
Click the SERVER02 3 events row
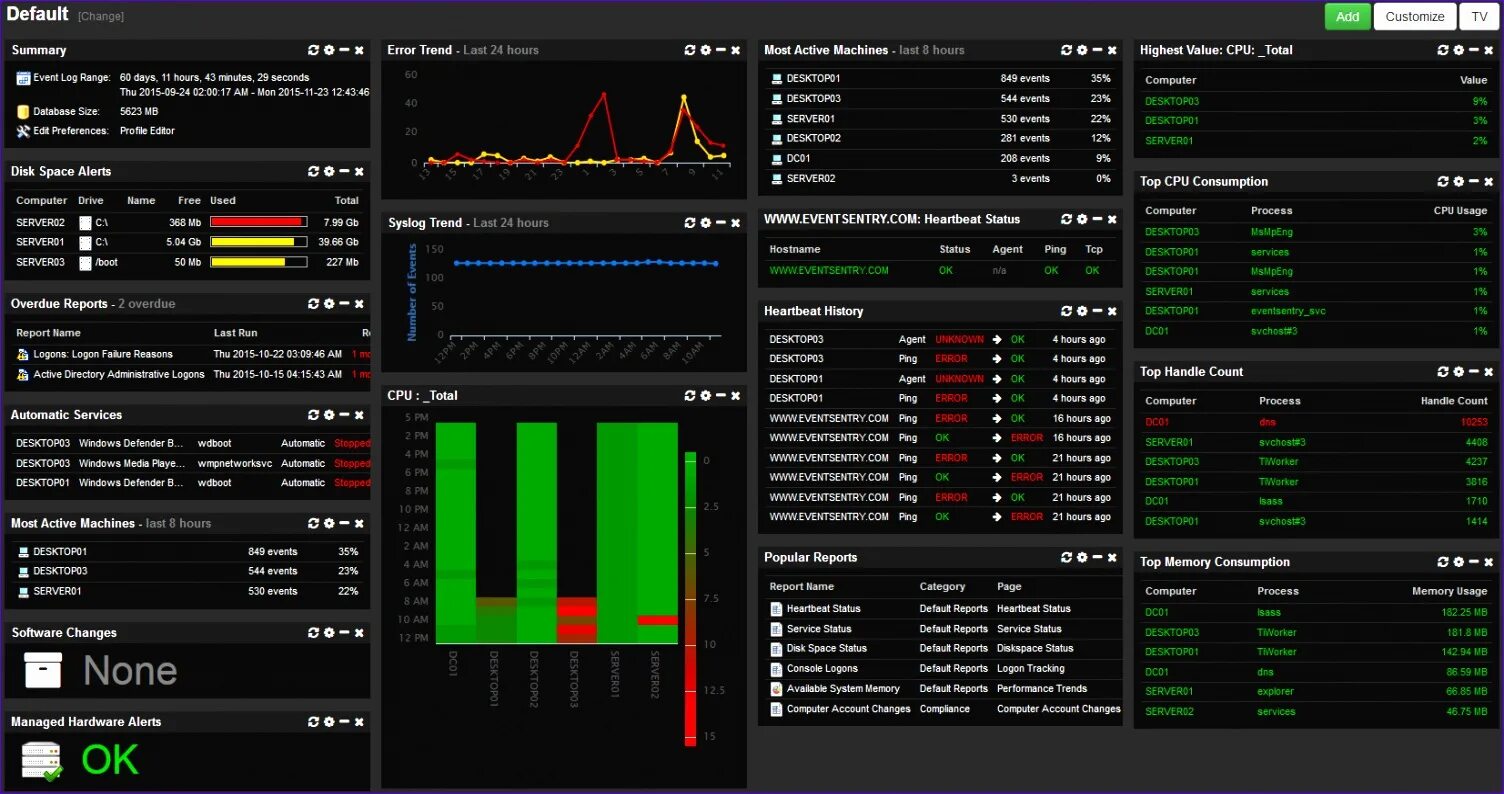tap(940, 179)
